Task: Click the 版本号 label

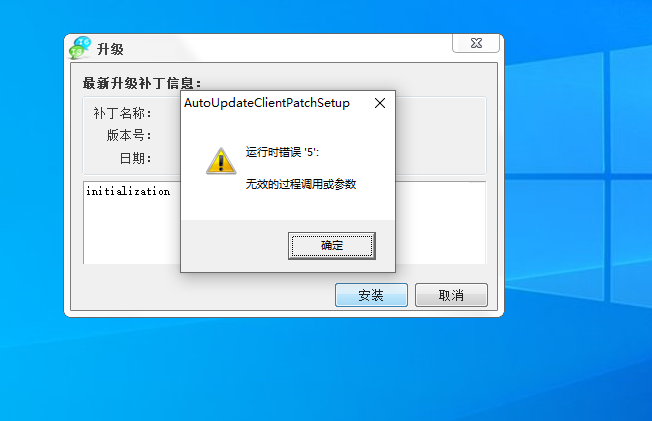Action: (129, 135)
